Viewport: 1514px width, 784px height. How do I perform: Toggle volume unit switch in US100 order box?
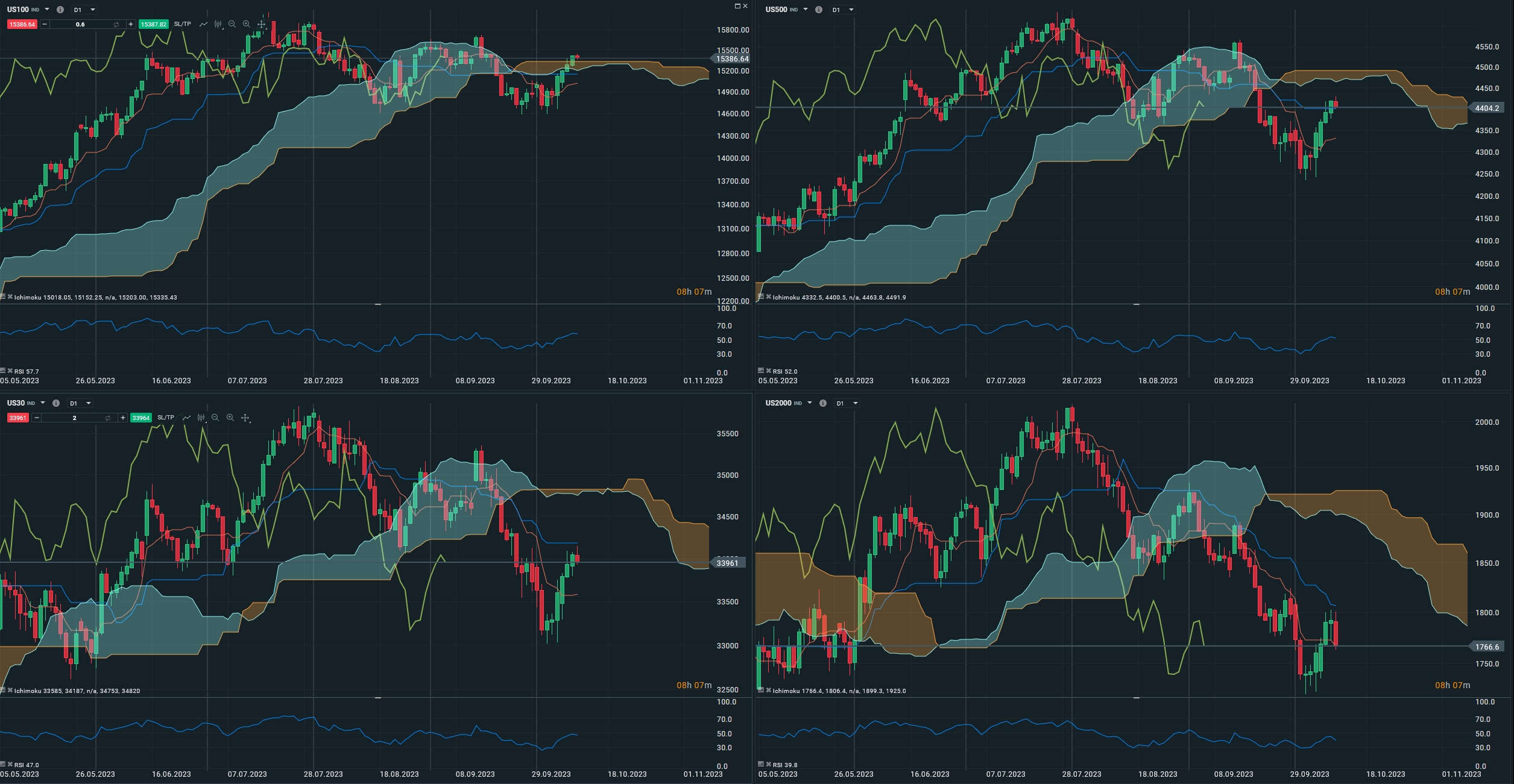click(x=116, y=24)
